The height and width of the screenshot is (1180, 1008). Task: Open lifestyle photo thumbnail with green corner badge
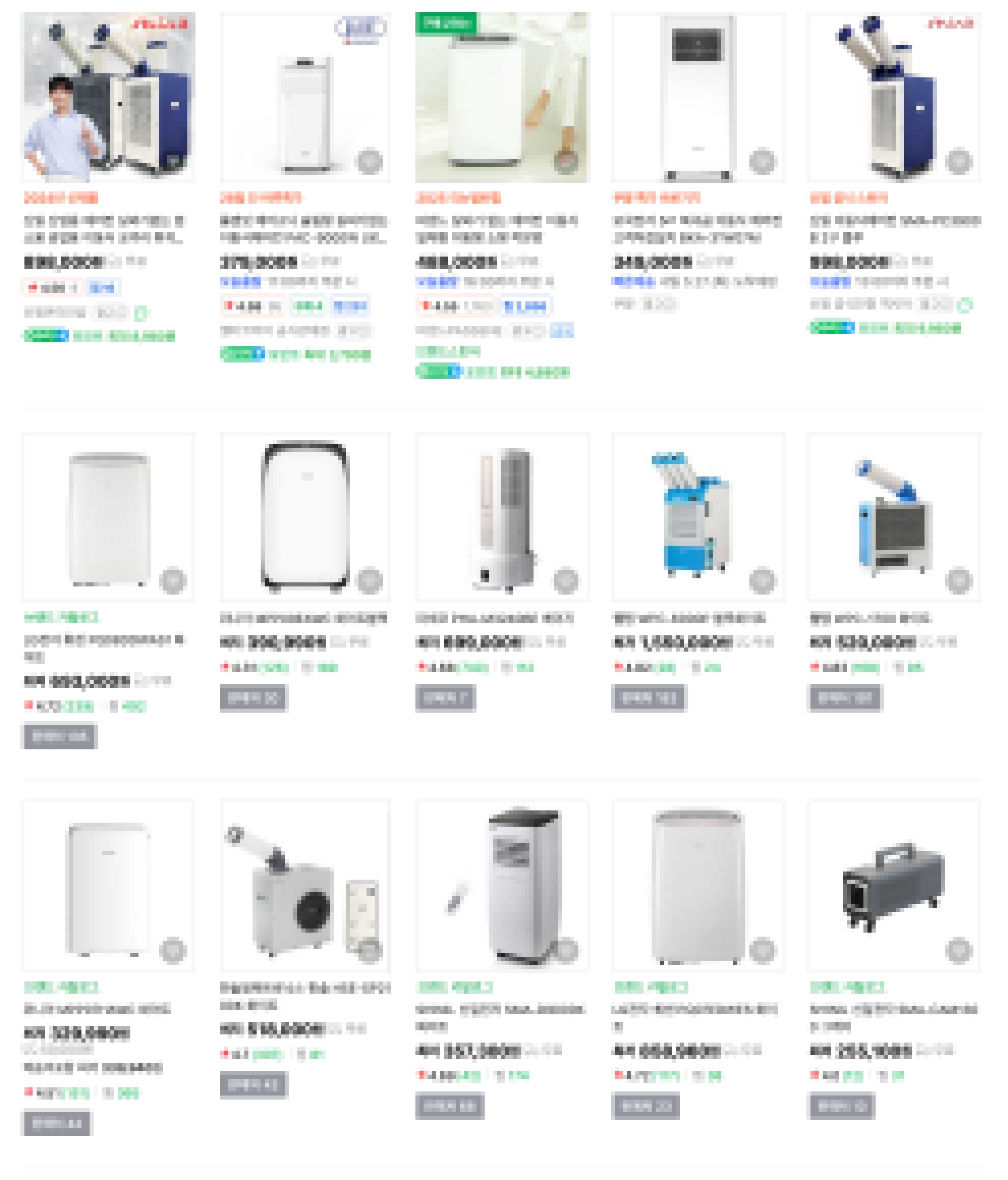pyautogui.click(x=502, y=97)
